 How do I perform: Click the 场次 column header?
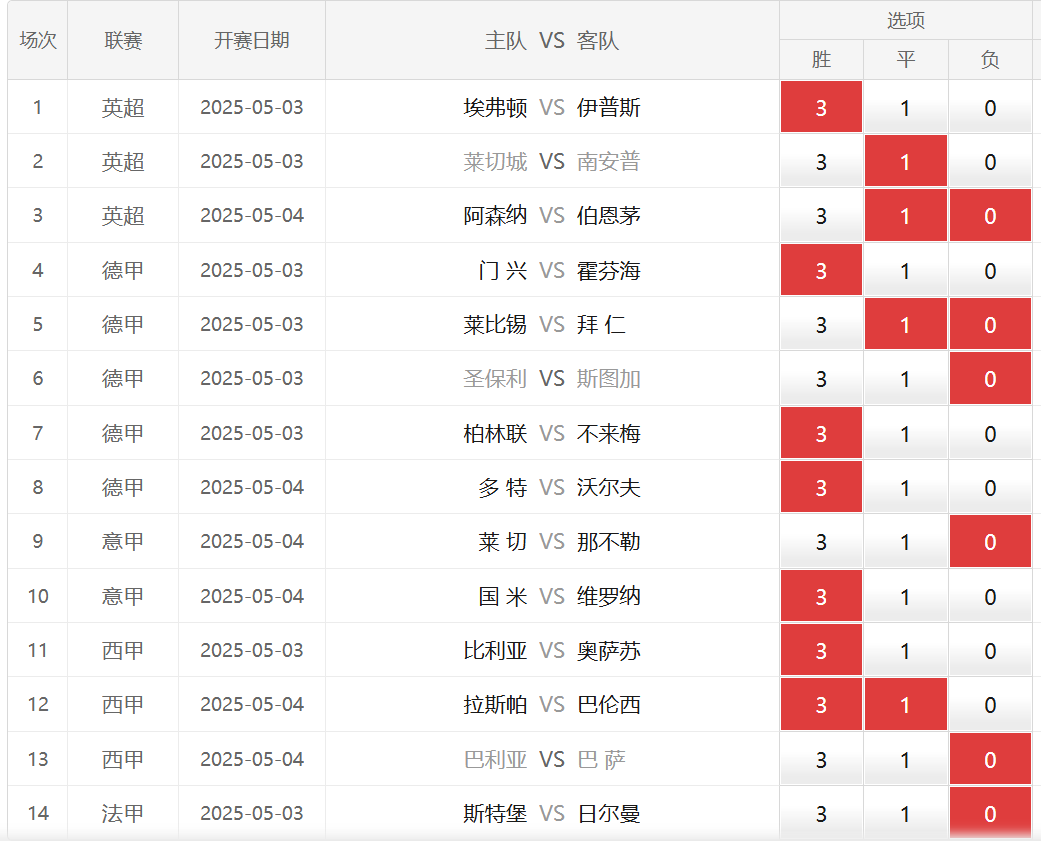(38, 40)
